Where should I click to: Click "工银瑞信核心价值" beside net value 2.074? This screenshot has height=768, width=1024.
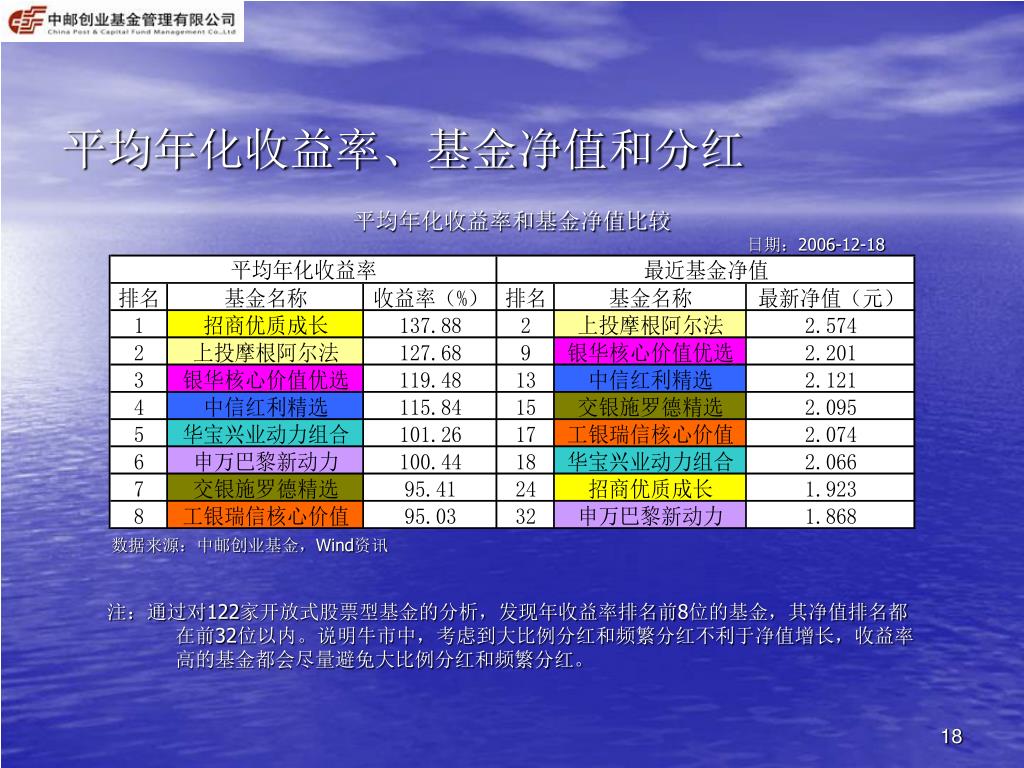[650, 434]
